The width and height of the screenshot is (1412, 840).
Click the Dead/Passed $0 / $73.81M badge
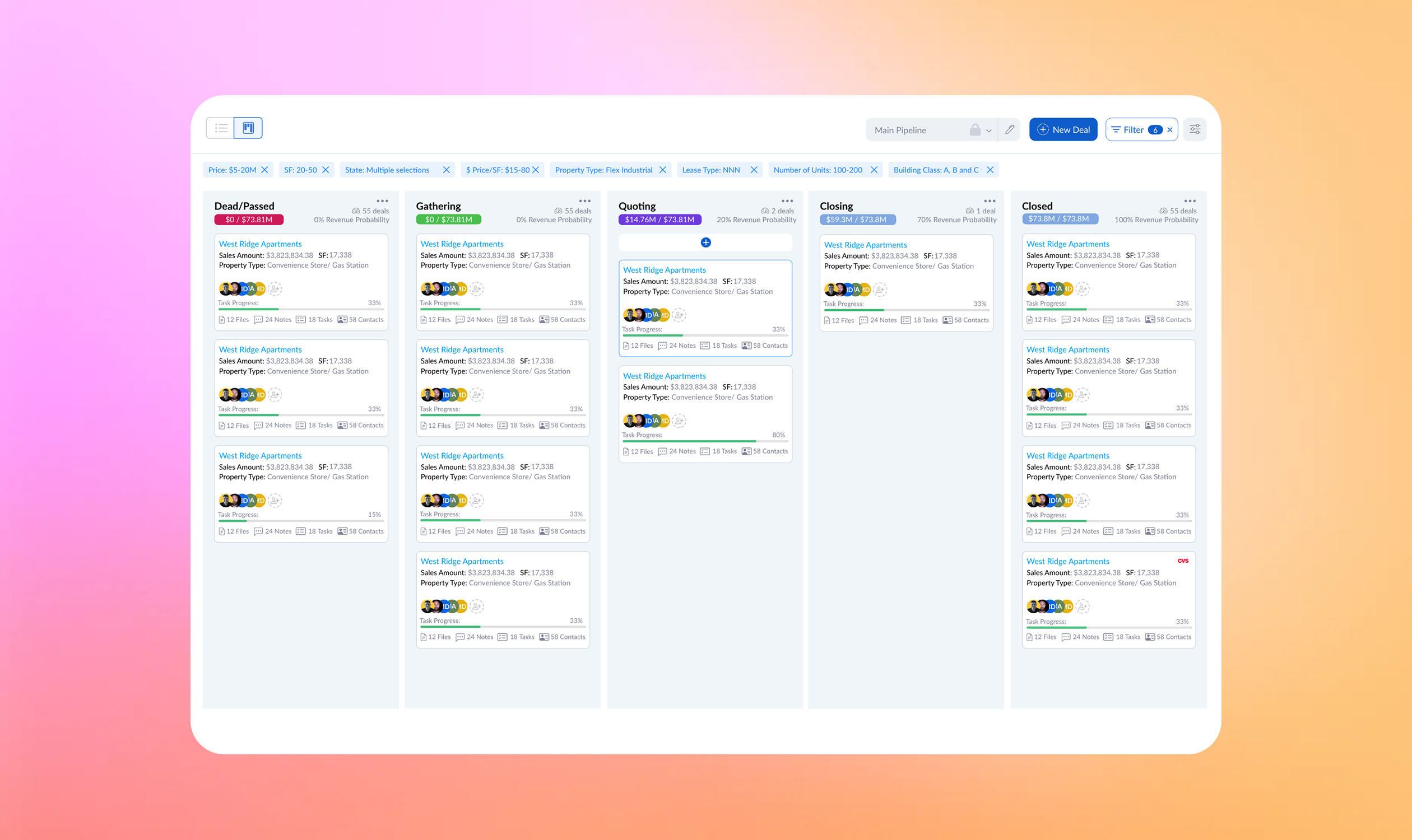click(249, 220)
